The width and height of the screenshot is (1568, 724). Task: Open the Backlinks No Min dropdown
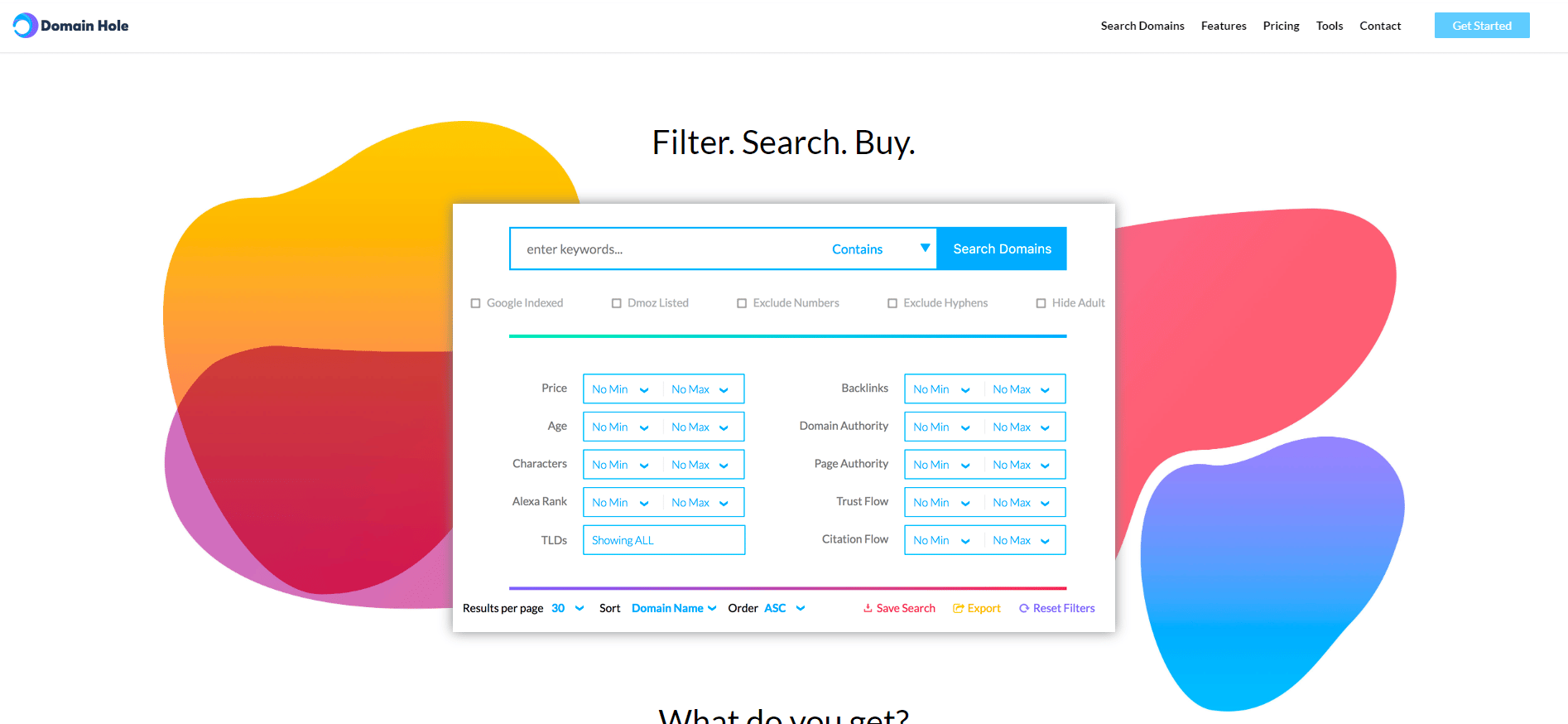pyautogui.click(x=944, y=389)
